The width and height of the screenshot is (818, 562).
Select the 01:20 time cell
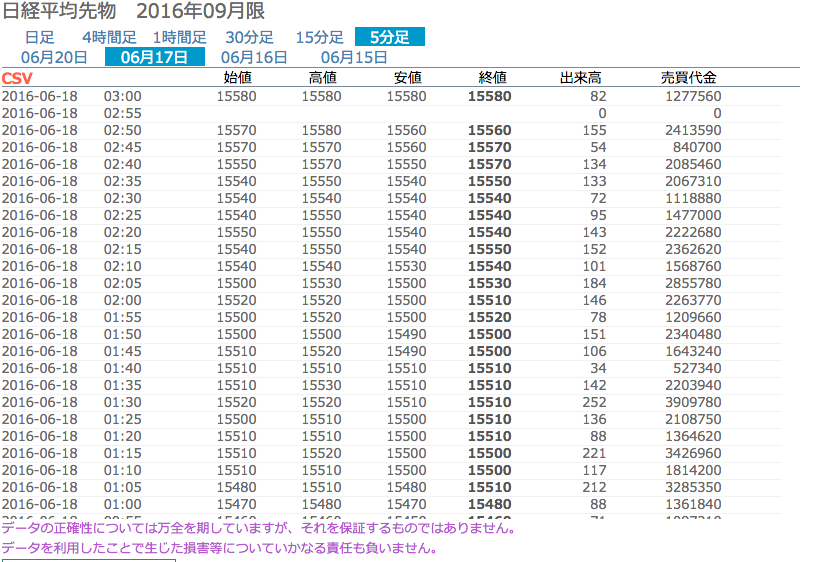(123, 436)
